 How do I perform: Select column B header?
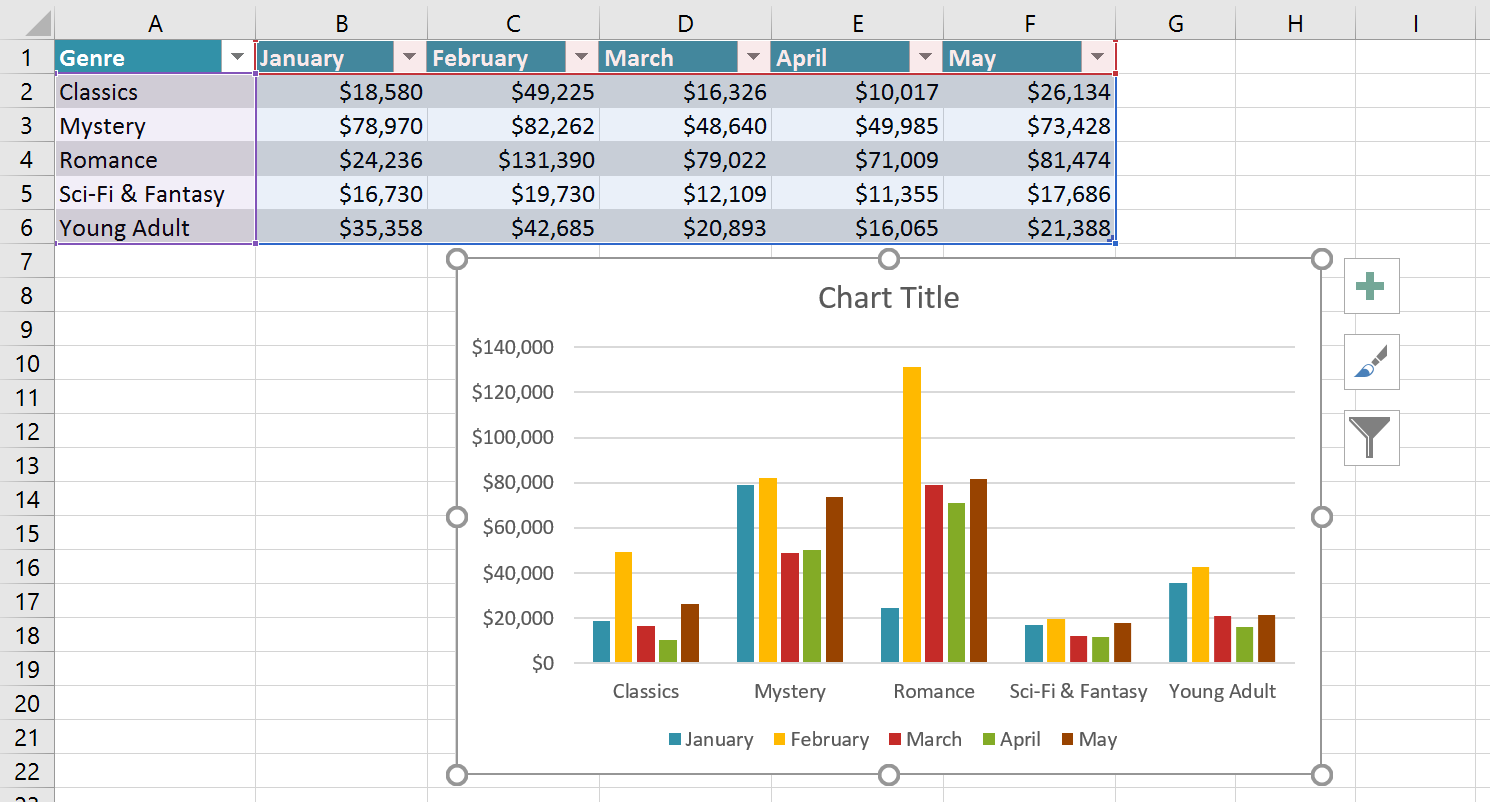[x=341, y=22]
